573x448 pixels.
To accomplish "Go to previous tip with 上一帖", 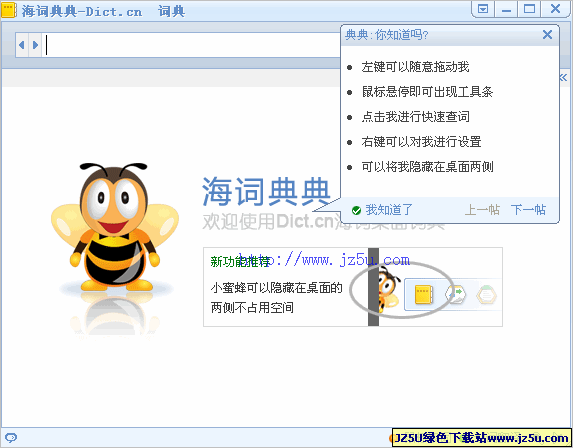I will coord(482,210).
